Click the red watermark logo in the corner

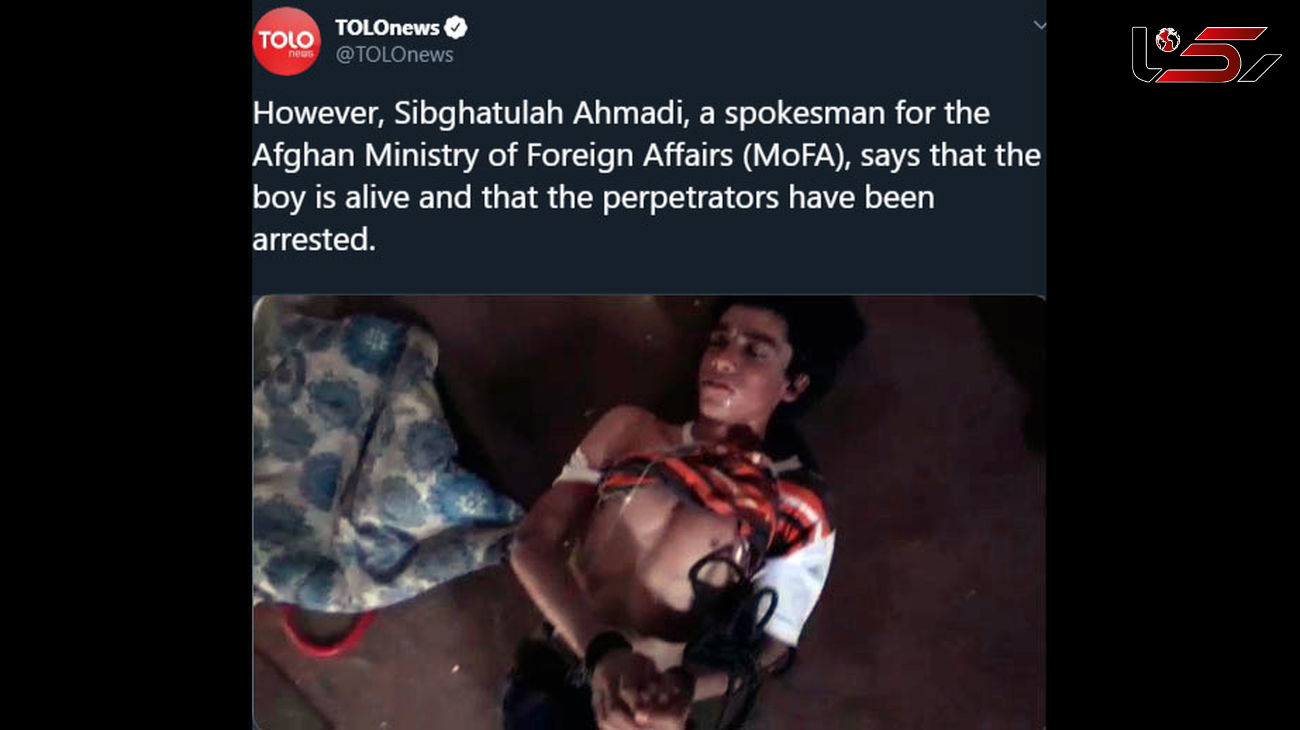tap(1206, 55)
